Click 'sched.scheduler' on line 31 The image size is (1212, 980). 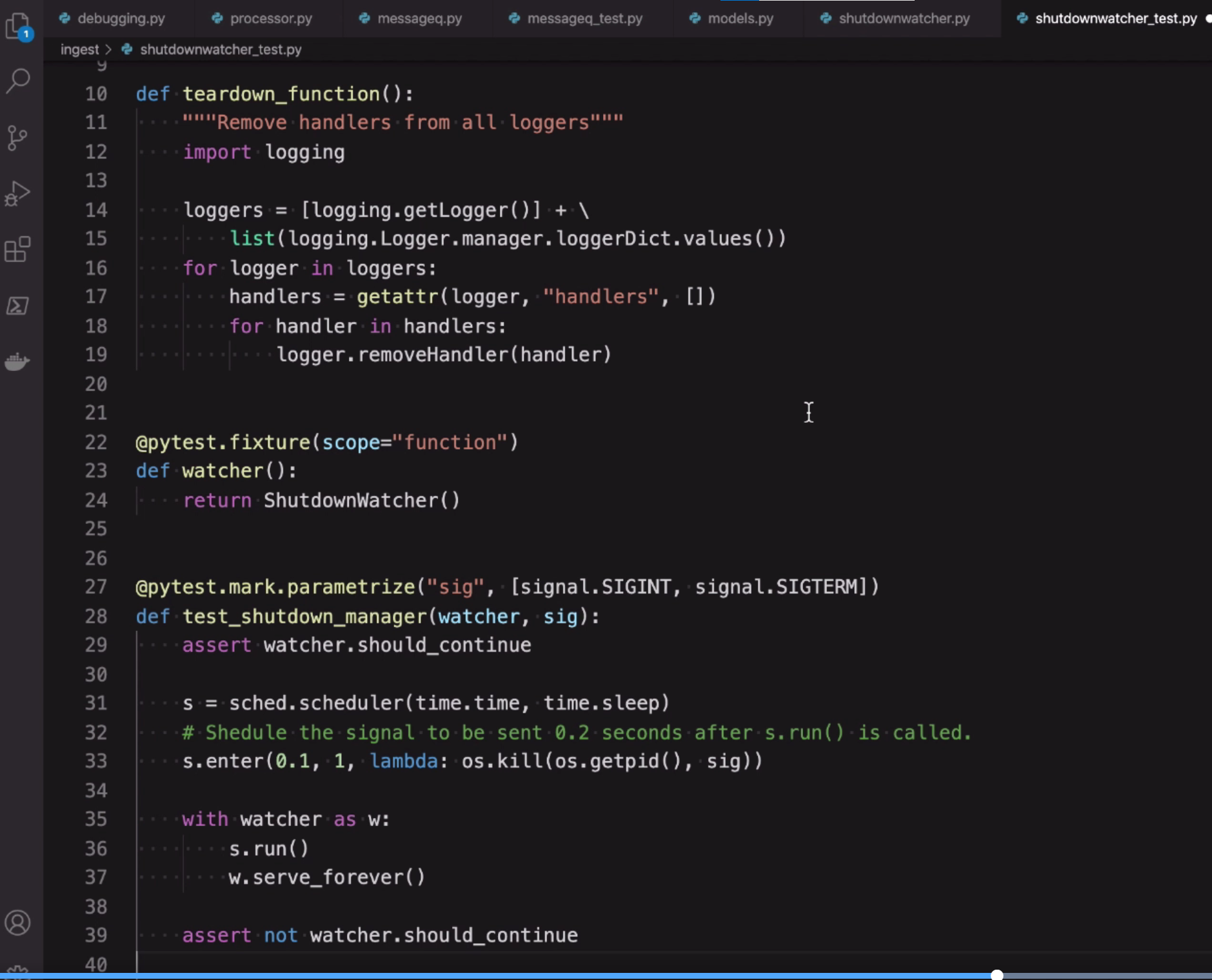(x=316, y=703)
